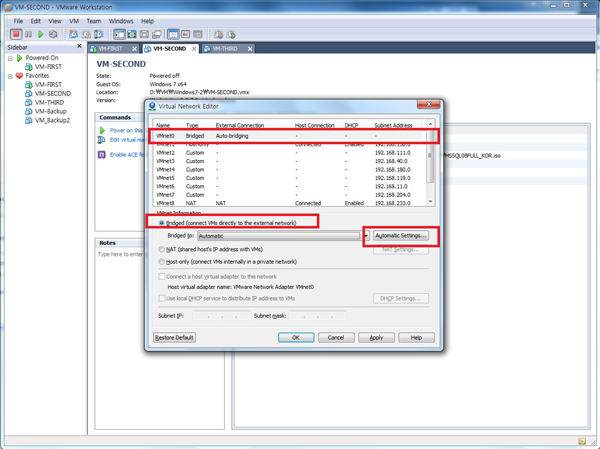Click the Reset toolbar icon
This screenshot has width=600, height=449.
pos(53,34)
